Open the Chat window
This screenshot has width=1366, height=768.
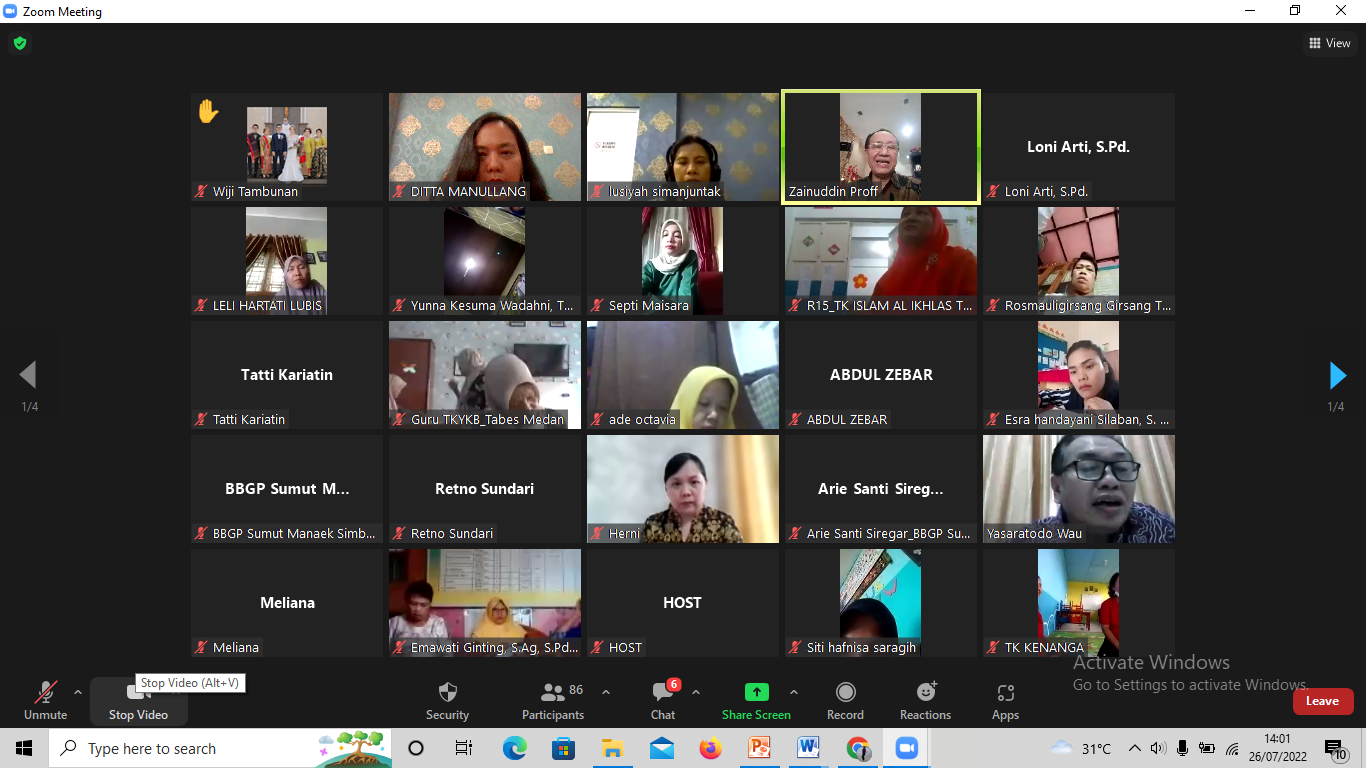[662, 700]
